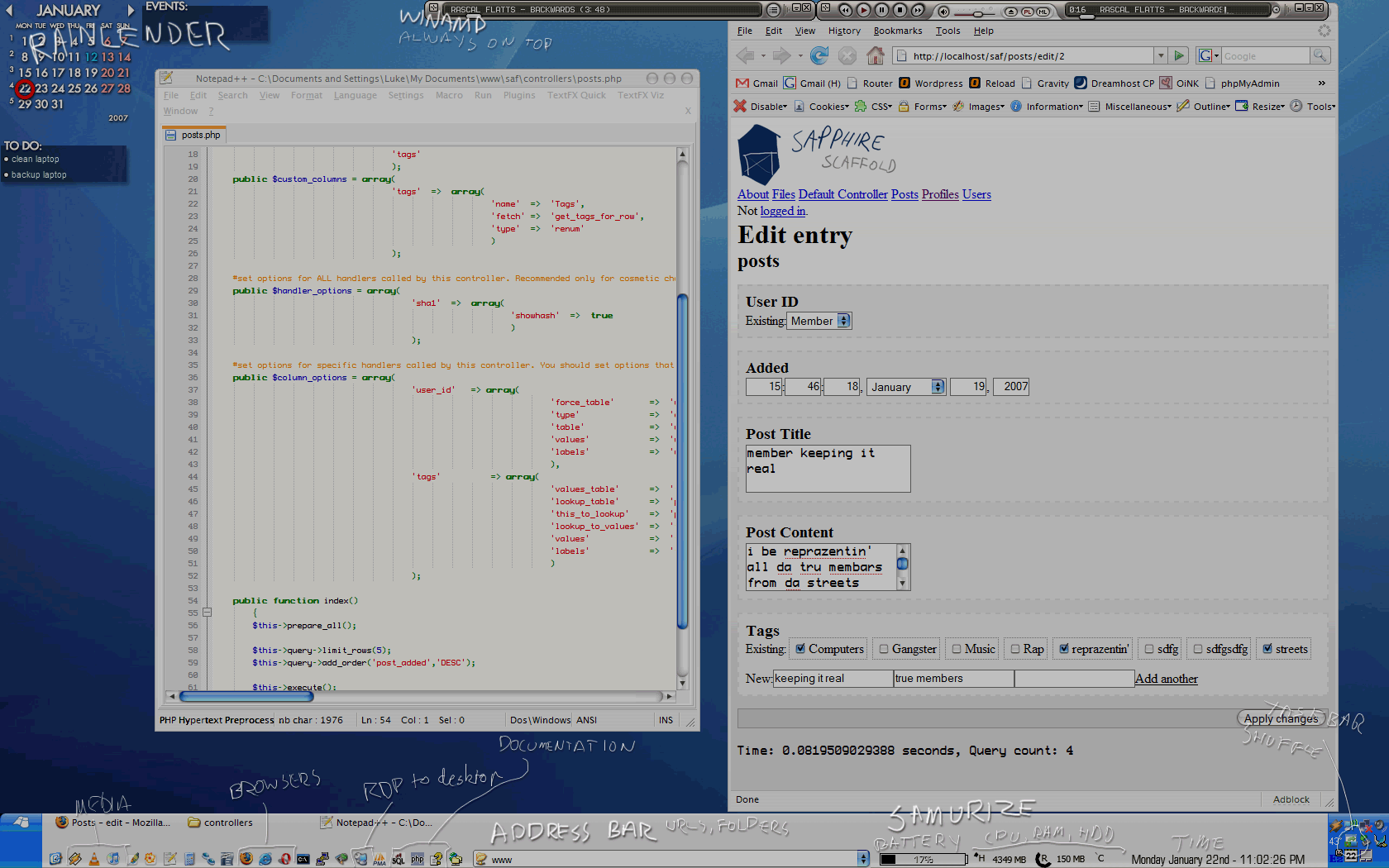
Task: Click Add another tag link
Action: click(1166, 679)
